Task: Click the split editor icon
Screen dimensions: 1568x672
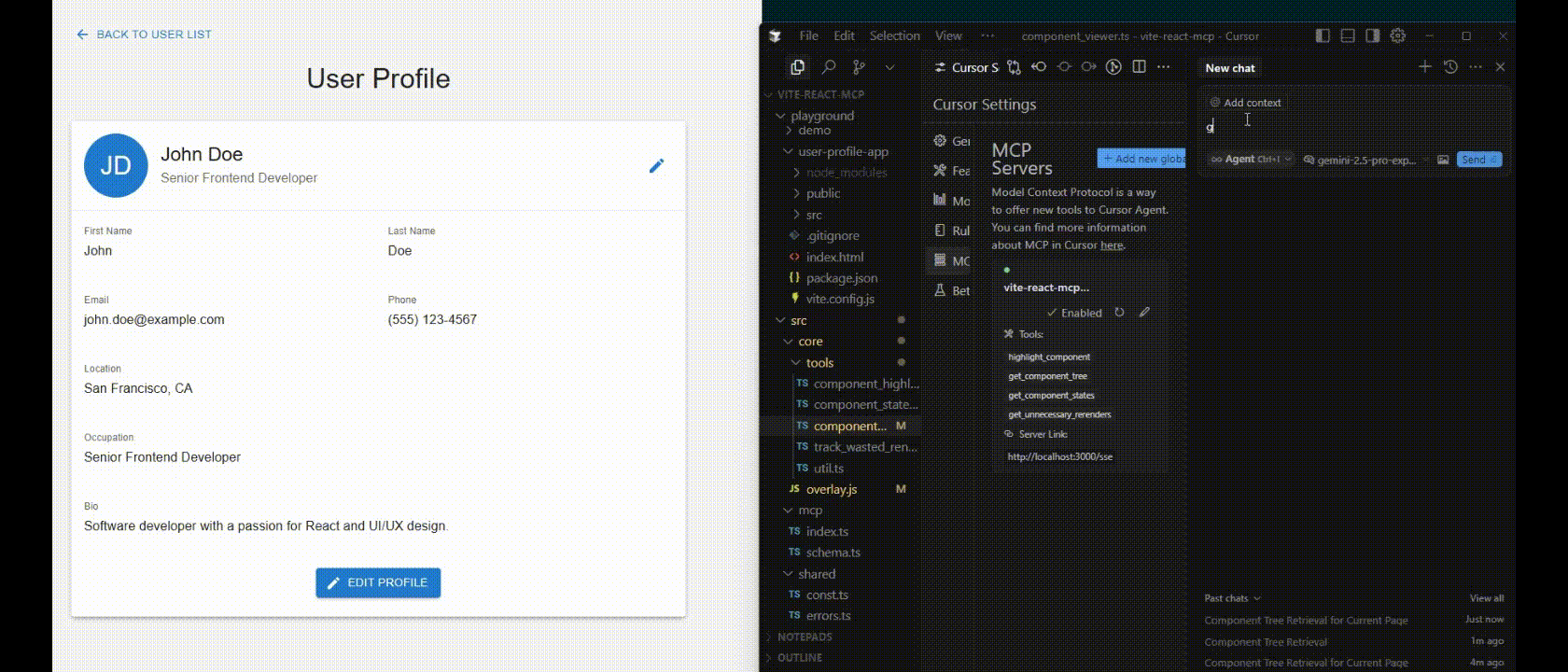Action: pyautogui.click(x=1139, y=67)
